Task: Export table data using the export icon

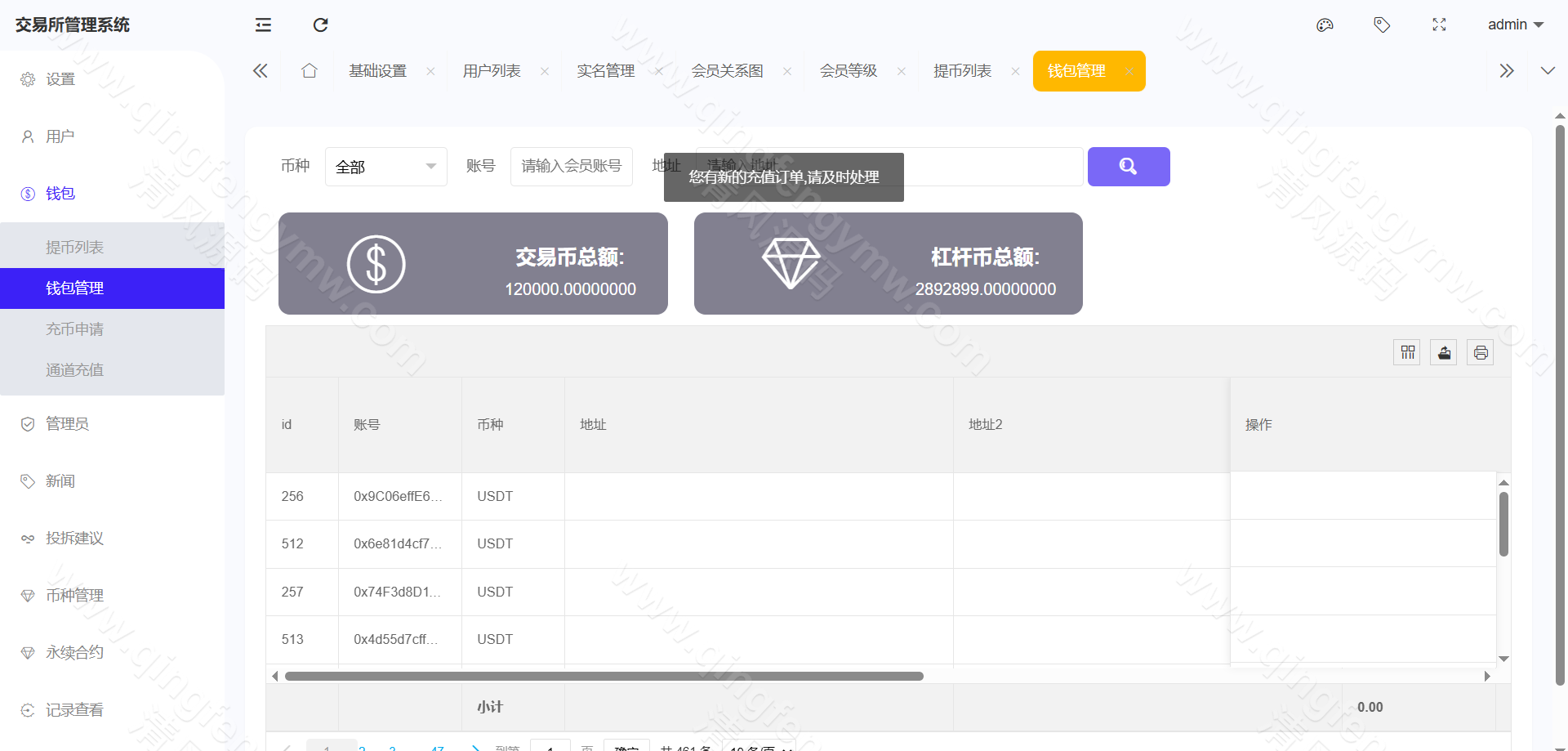Action: tap(1443, 352)
